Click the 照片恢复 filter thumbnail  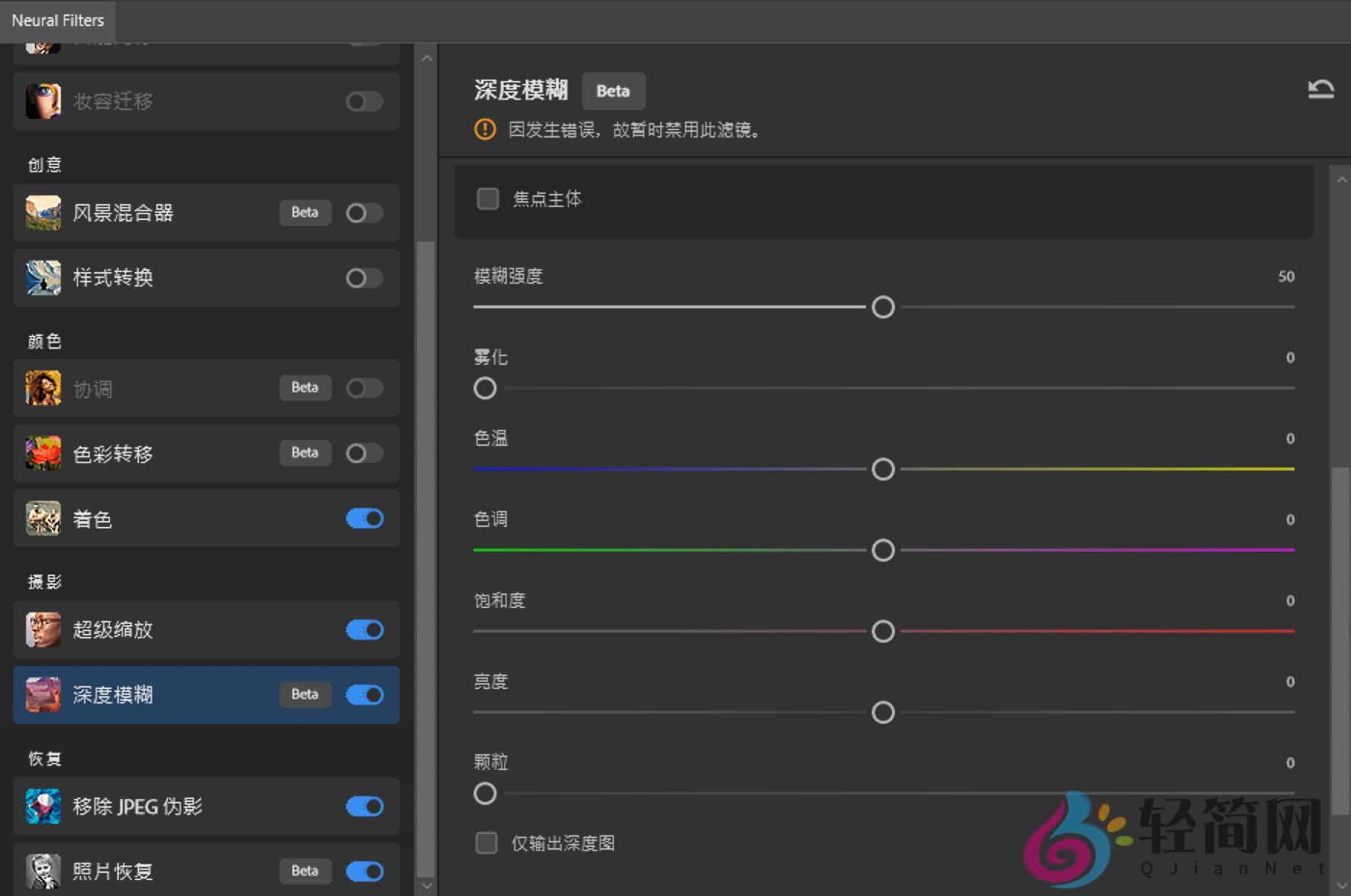pos(42,871)
